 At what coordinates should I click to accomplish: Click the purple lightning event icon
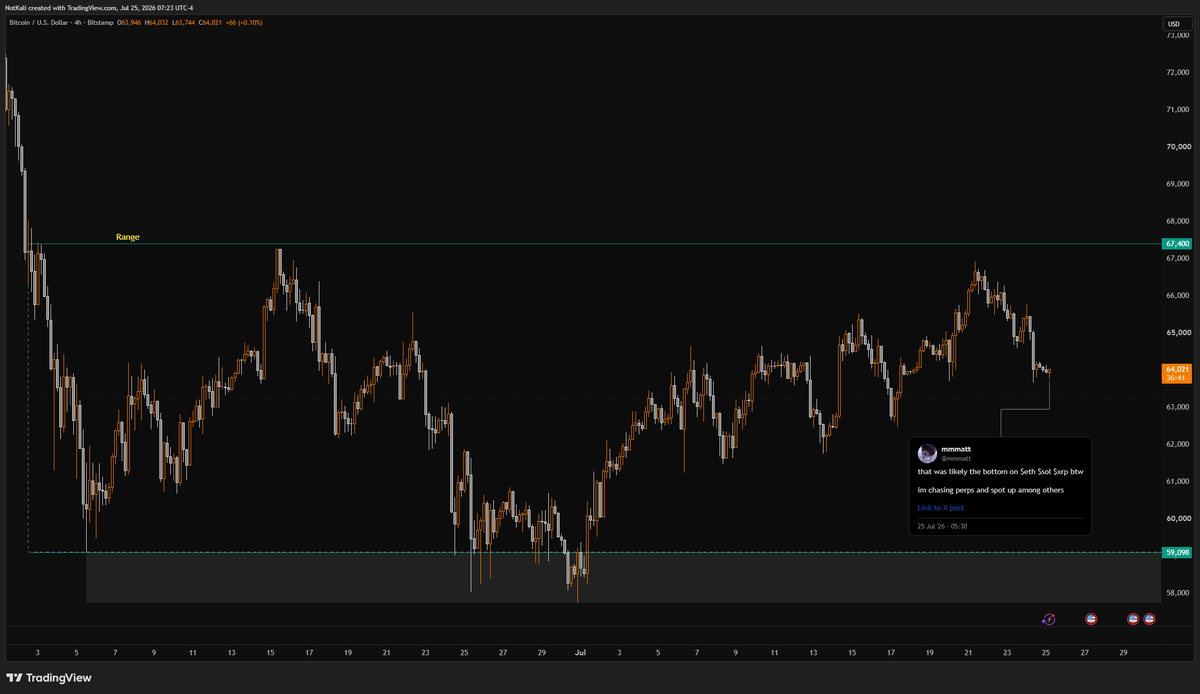1048,620
